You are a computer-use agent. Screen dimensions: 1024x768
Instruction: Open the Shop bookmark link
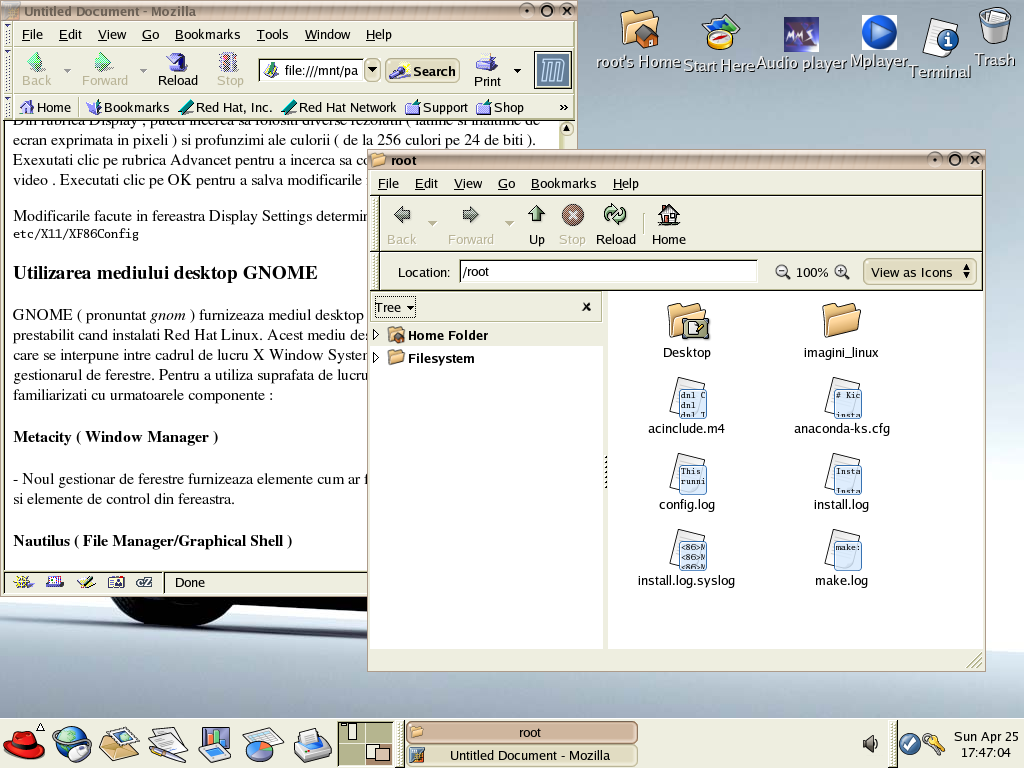click(500, 107)
